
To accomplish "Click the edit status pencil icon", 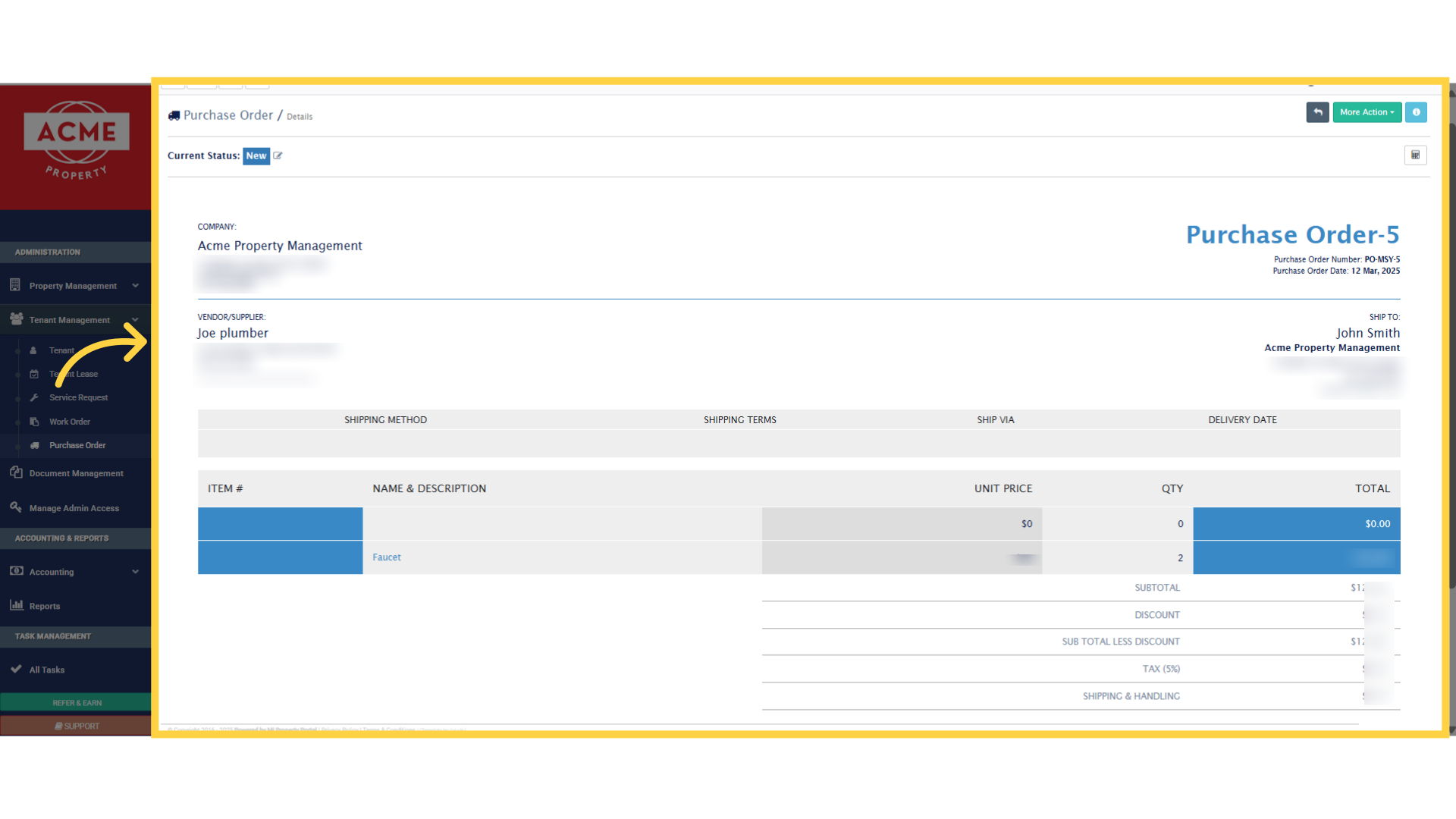I will point(278,156).
